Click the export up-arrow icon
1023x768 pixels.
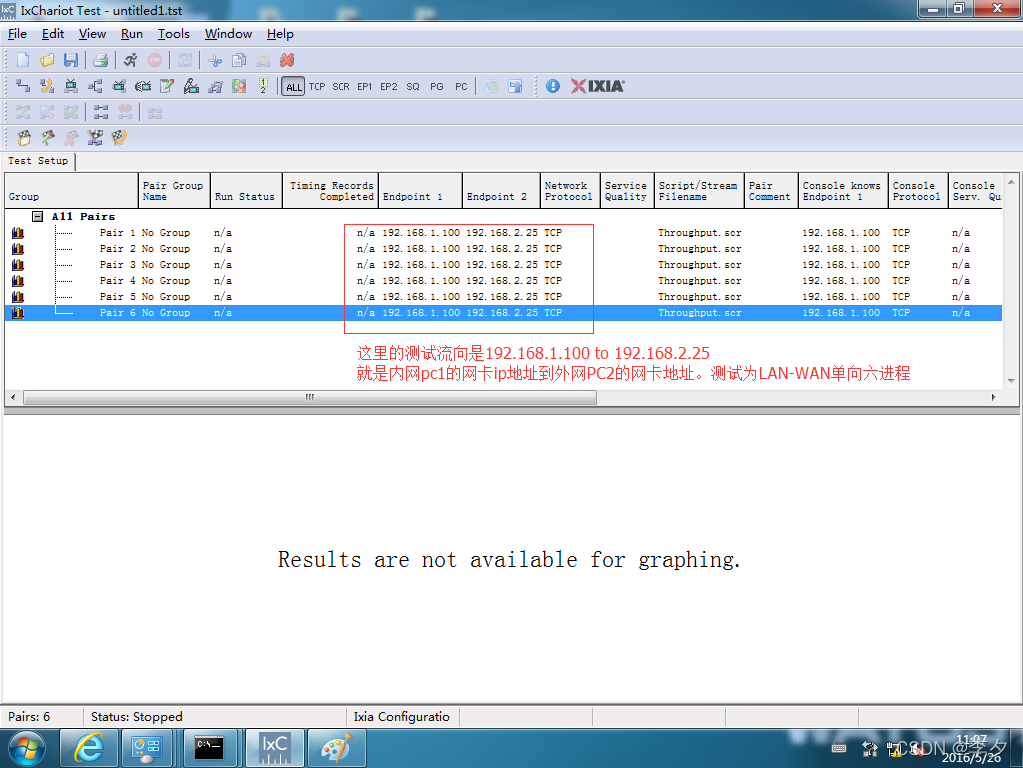pos(515,86)
